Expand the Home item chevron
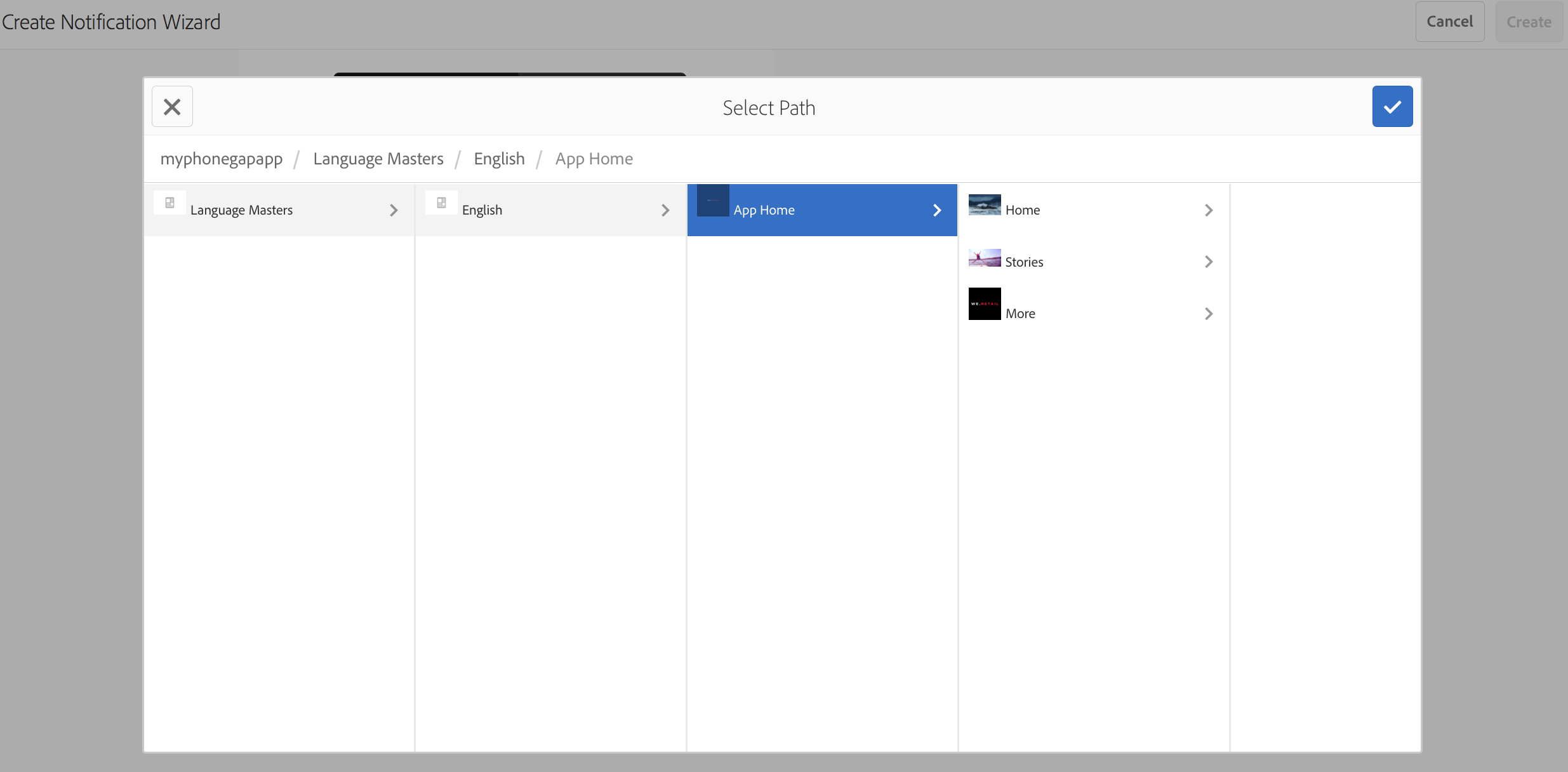Viewport: 1568px width, 772px height. [x=1209, y=210]
